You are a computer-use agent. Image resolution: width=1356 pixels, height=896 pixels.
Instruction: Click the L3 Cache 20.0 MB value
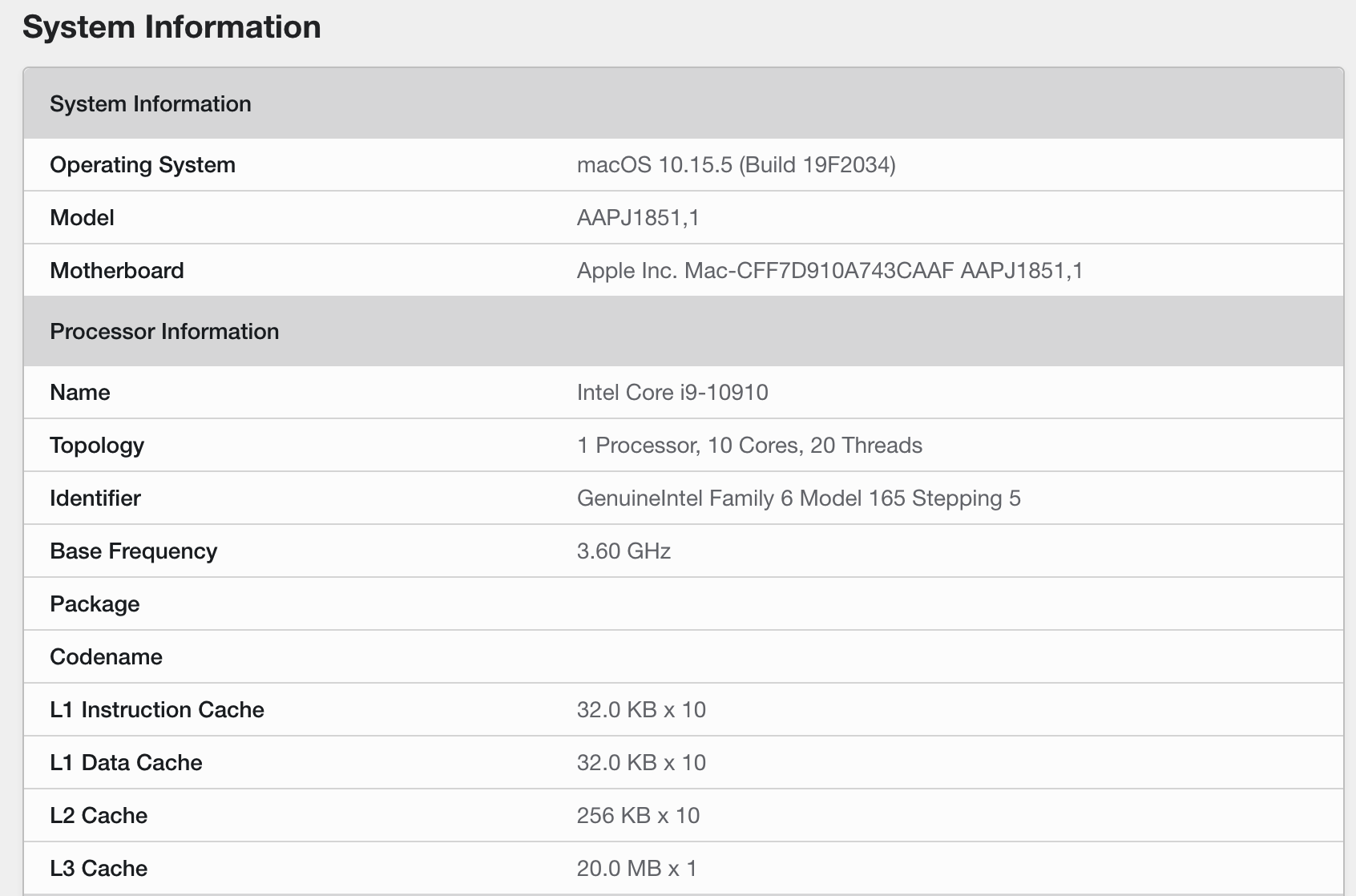(636, 869)
